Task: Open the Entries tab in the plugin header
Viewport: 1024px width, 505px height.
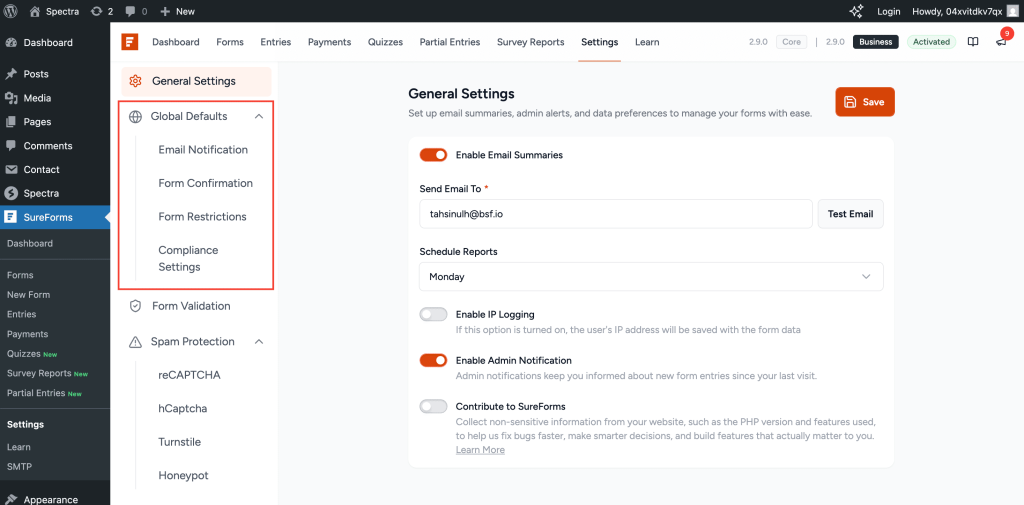Action: pyautogui.click(x=276, y=42)
